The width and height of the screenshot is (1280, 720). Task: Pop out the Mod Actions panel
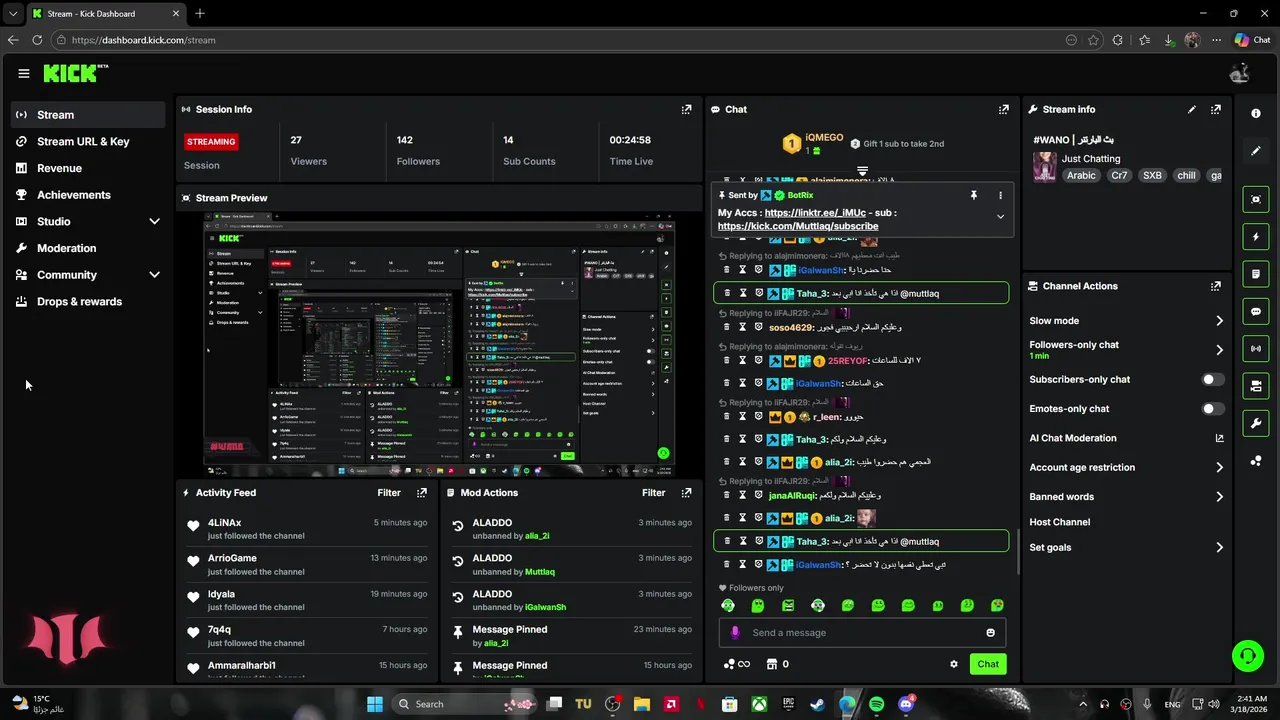coord(686,492)
